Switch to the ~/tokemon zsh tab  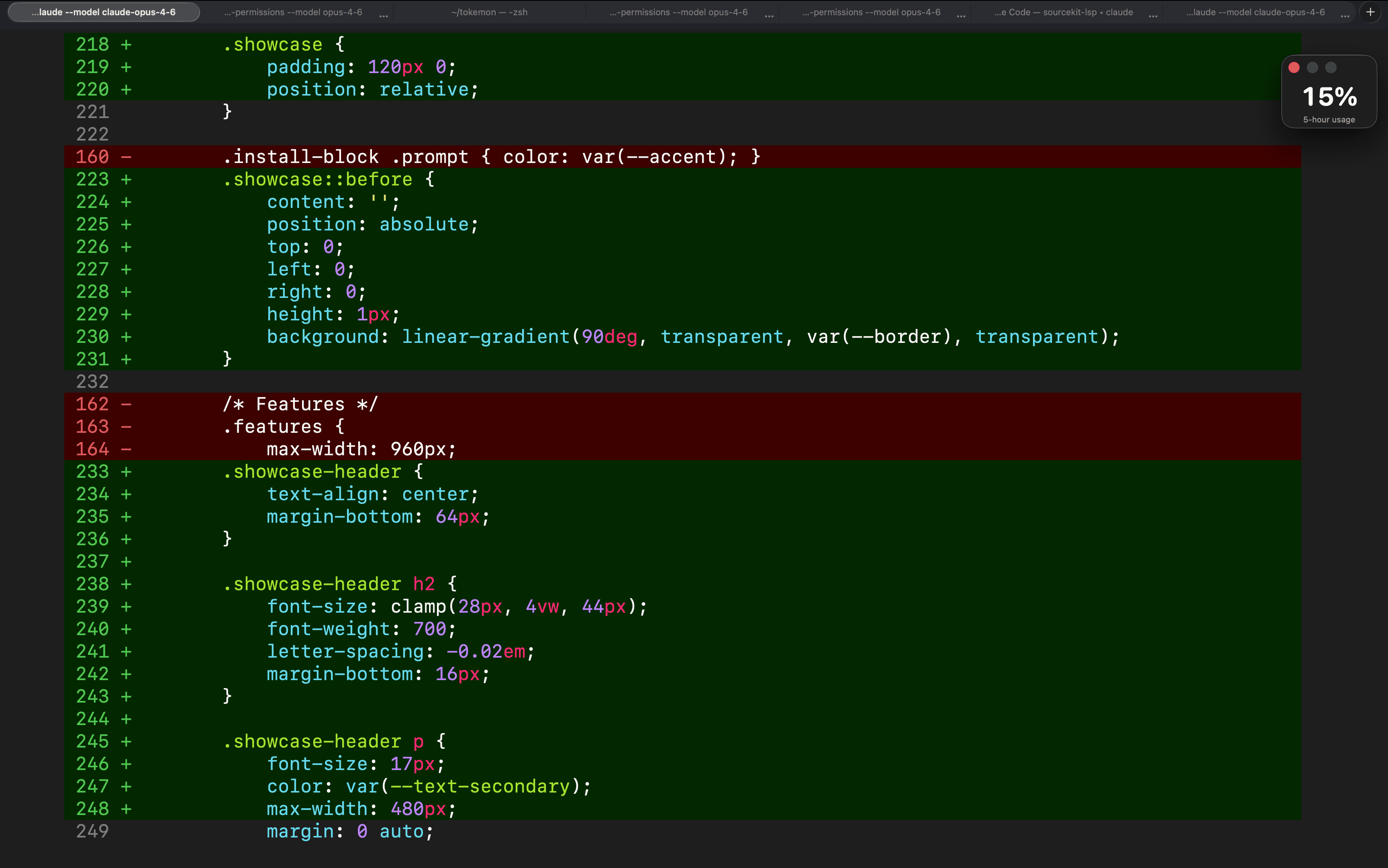click(489, 12)
